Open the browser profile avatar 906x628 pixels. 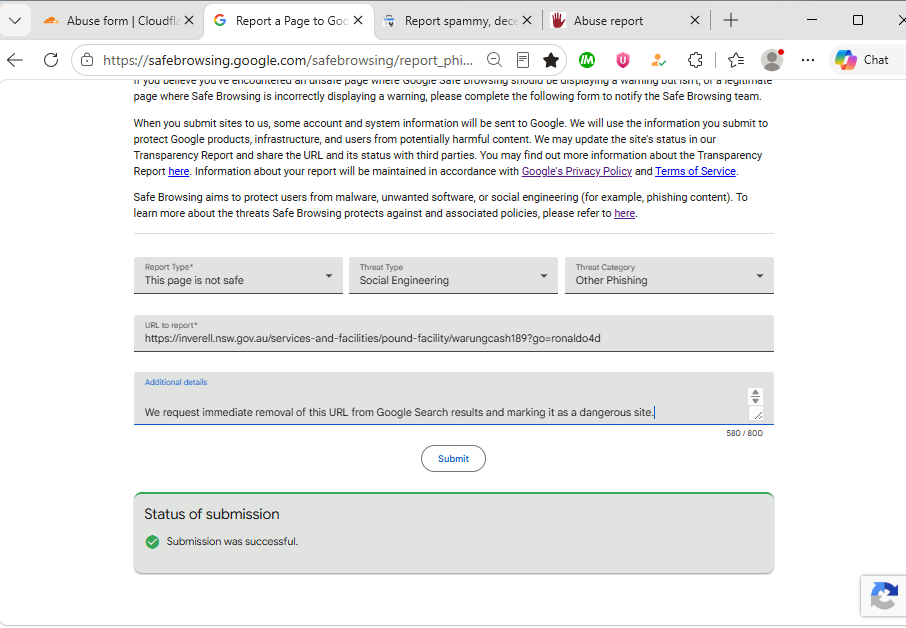click(772, 60)
